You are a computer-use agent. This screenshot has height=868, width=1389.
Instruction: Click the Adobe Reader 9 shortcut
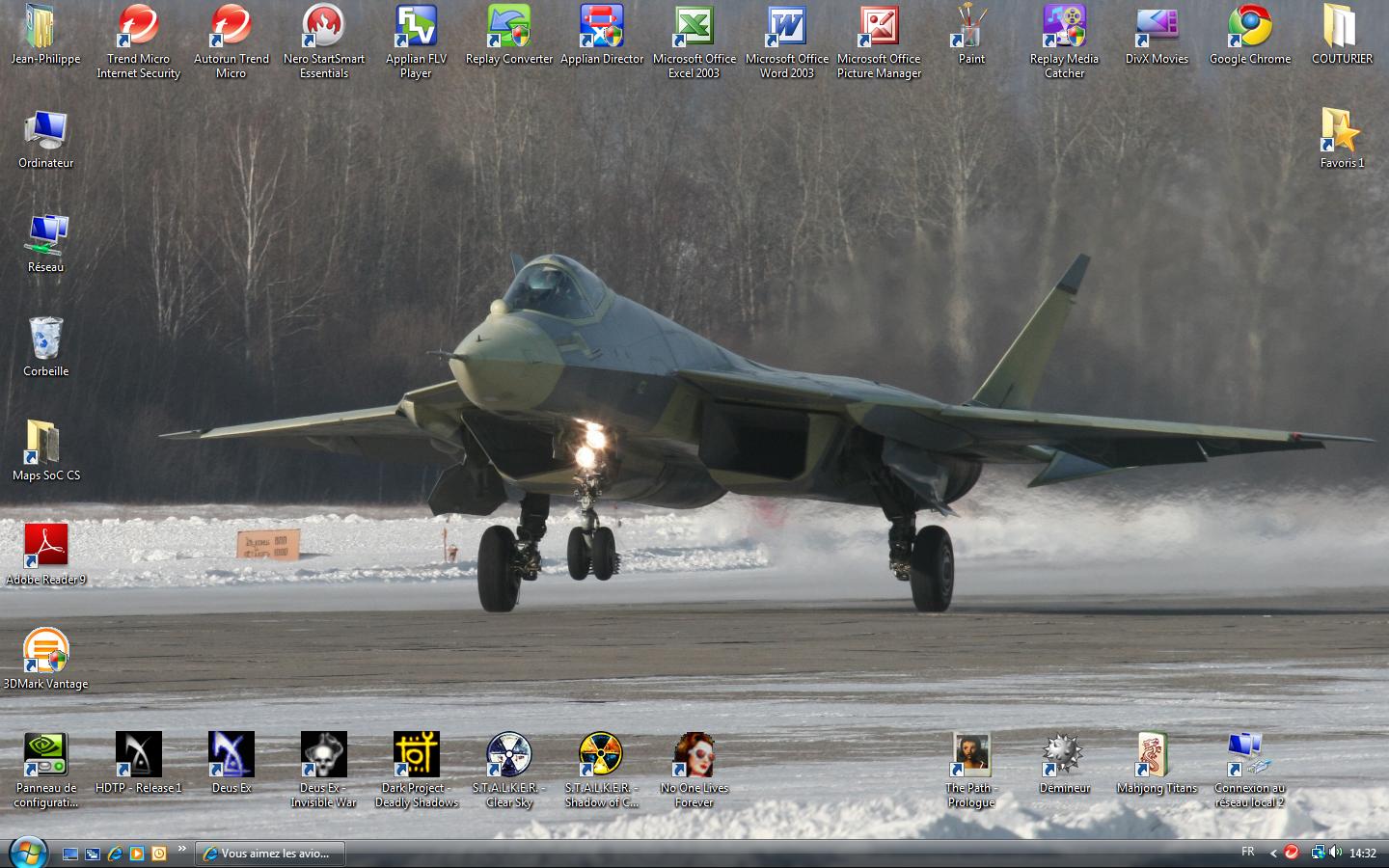click(45, 547)
